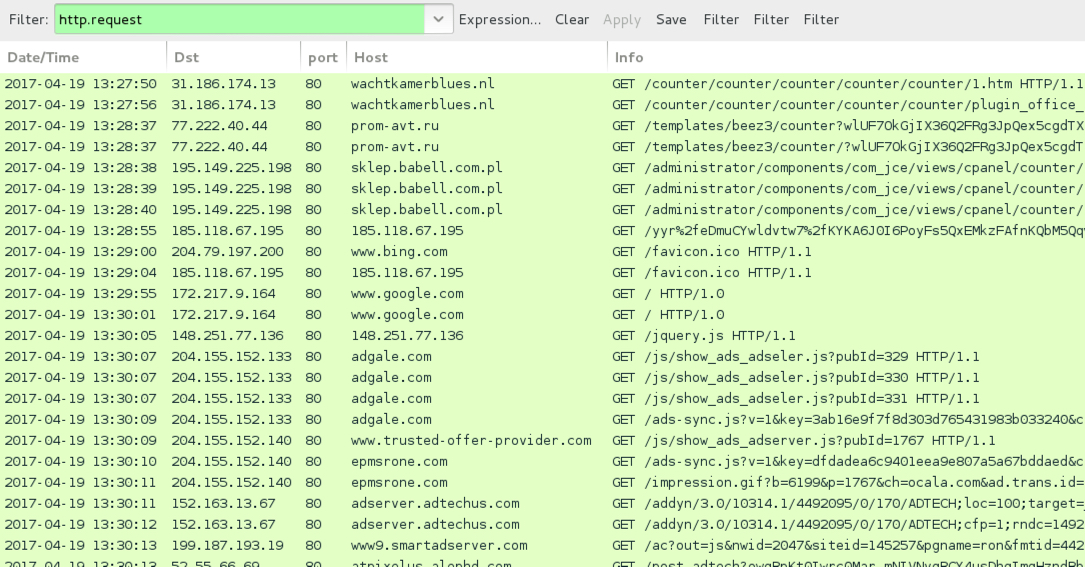Select the adgale.com request with pubId=330
Viewport: 1085px width, 567px height.
pyautogui.click(x=542, y=377)
